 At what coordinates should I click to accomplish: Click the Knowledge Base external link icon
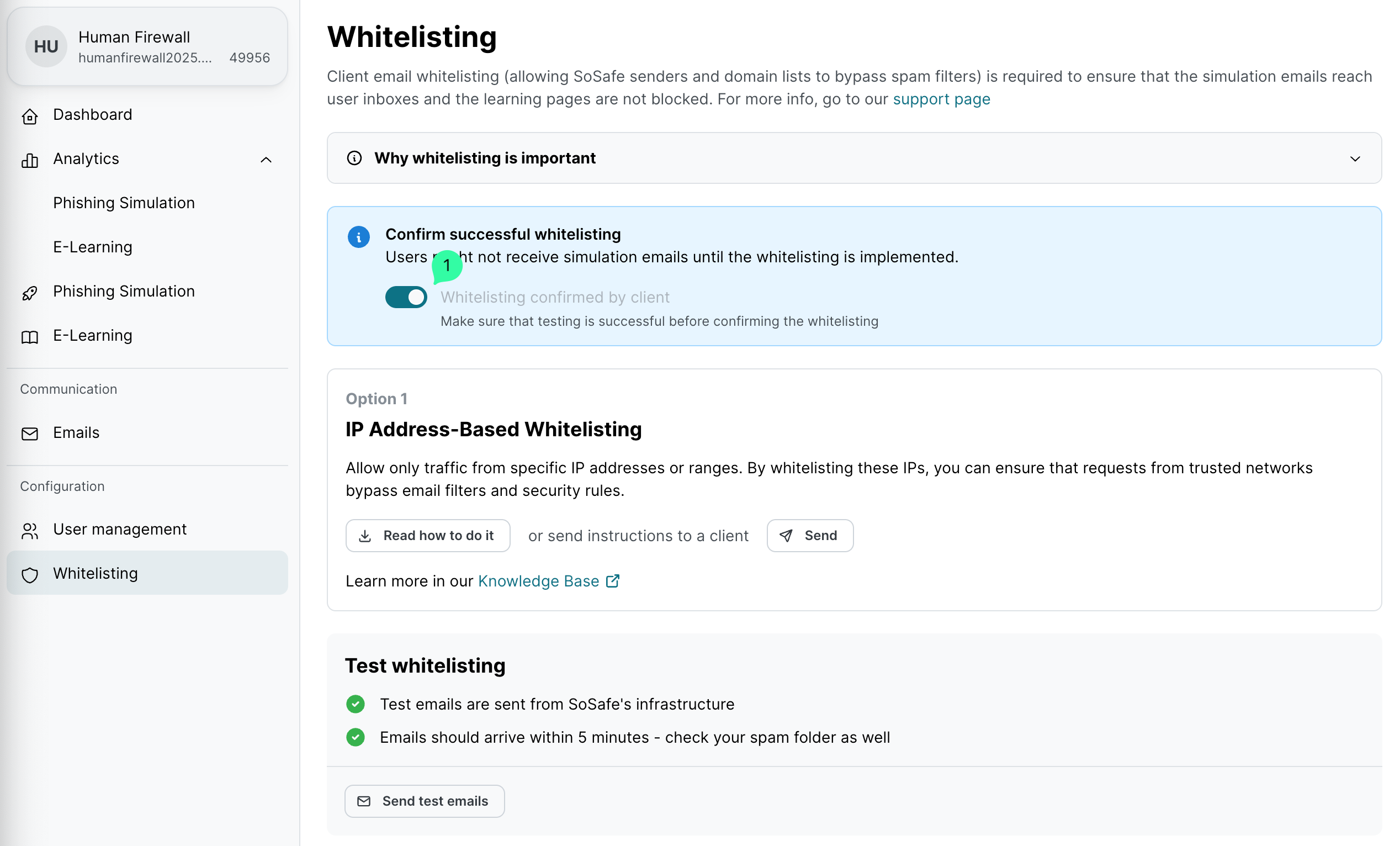pyautogui.click(x=613, y=581)
